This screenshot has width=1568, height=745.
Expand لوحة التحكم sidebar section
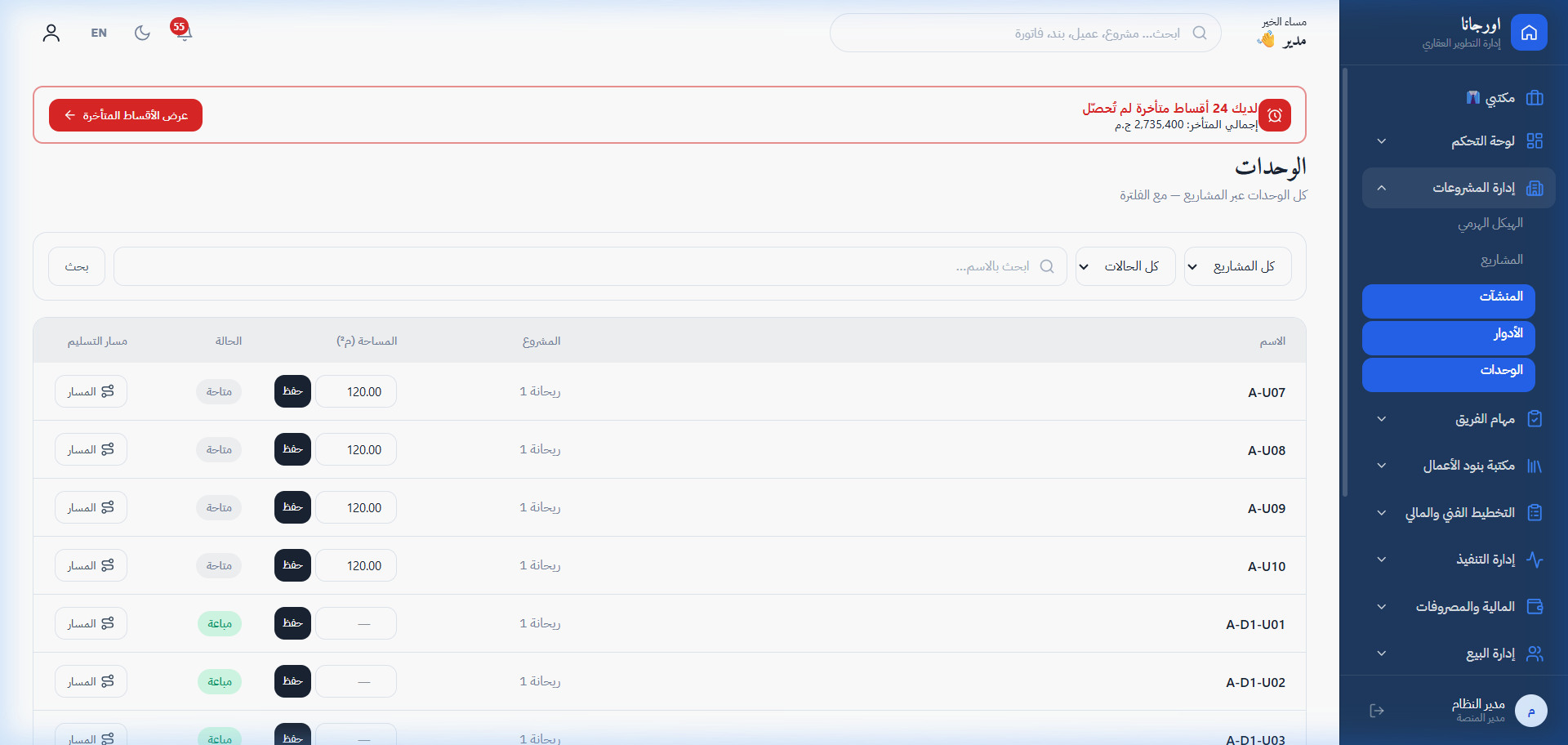pyautogui.click(x=1459, y=141)
